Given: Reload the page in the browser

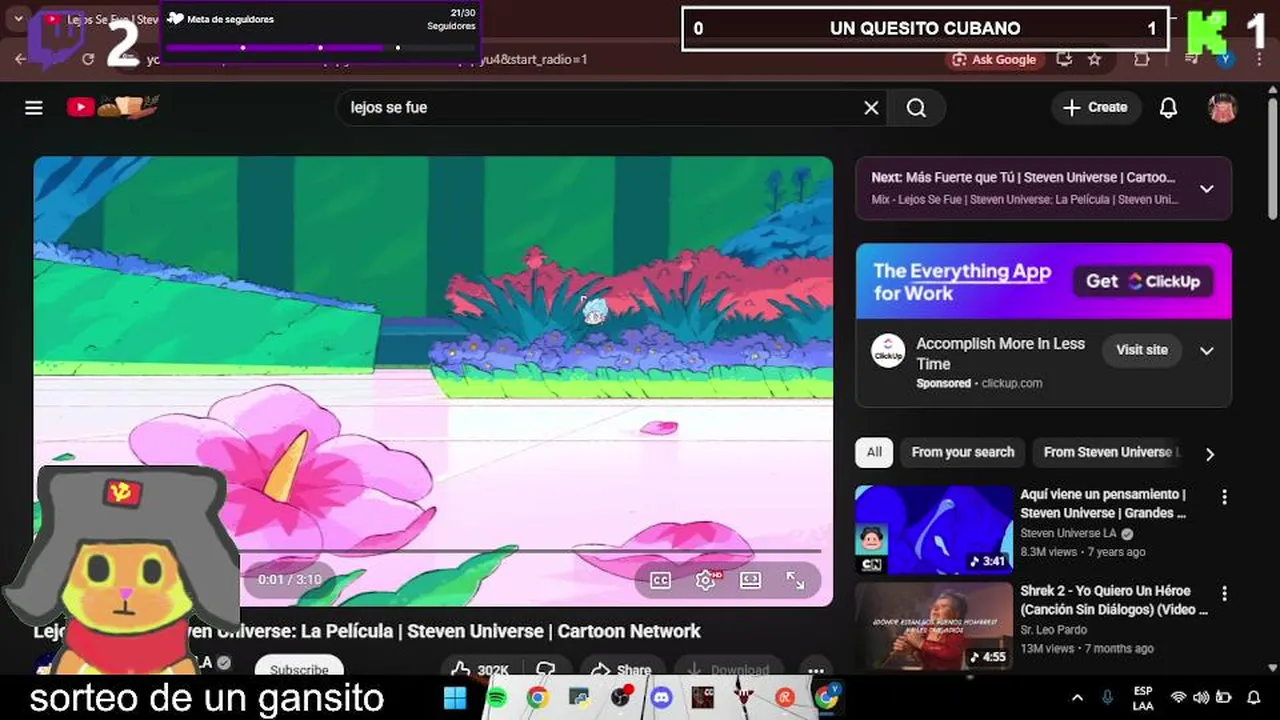Looking at the screenshot, I should [x=88, y=59].
